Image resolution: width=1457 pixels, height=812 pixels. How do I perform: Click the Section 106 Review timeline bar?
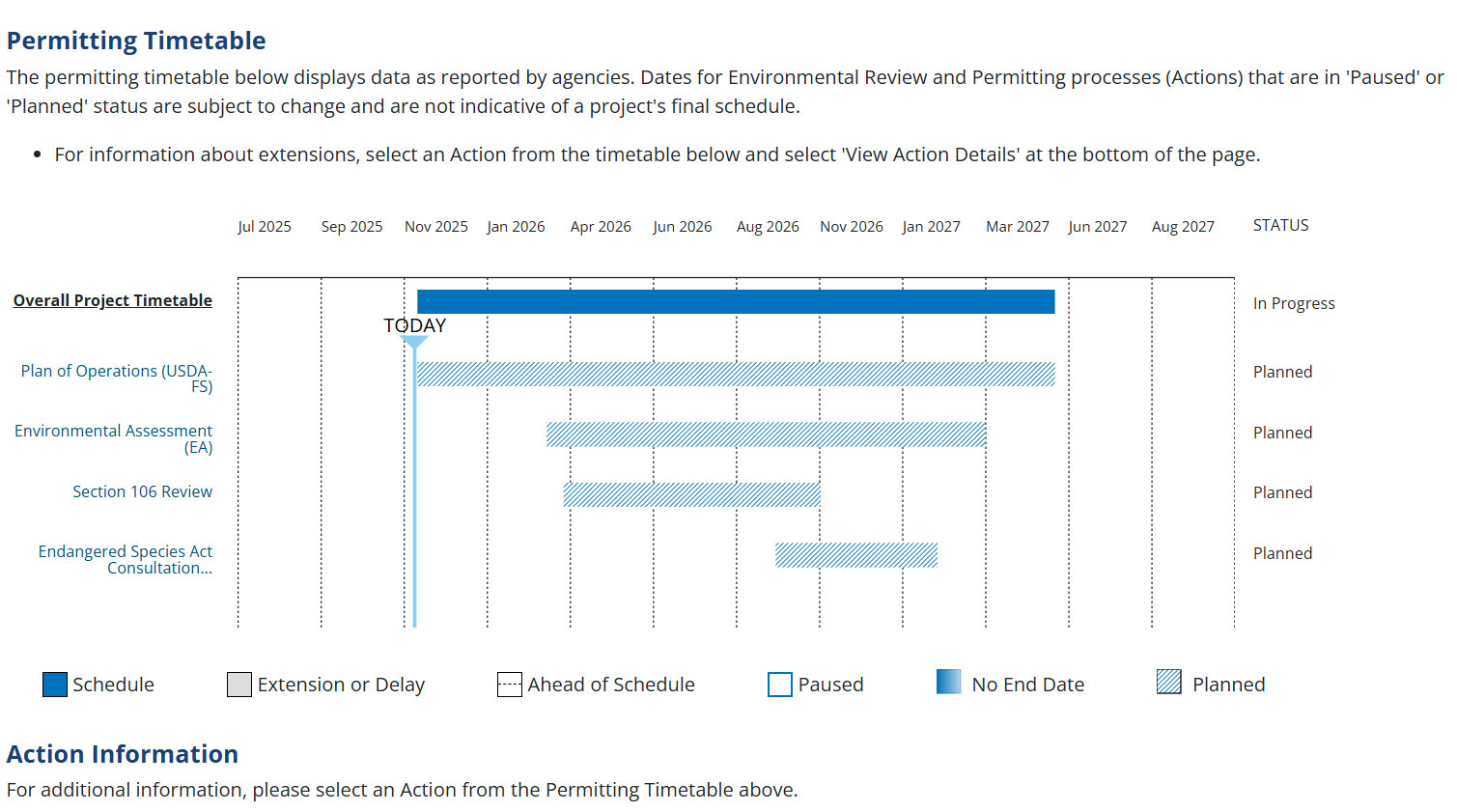pyautogui.click(x=691, y=494)
